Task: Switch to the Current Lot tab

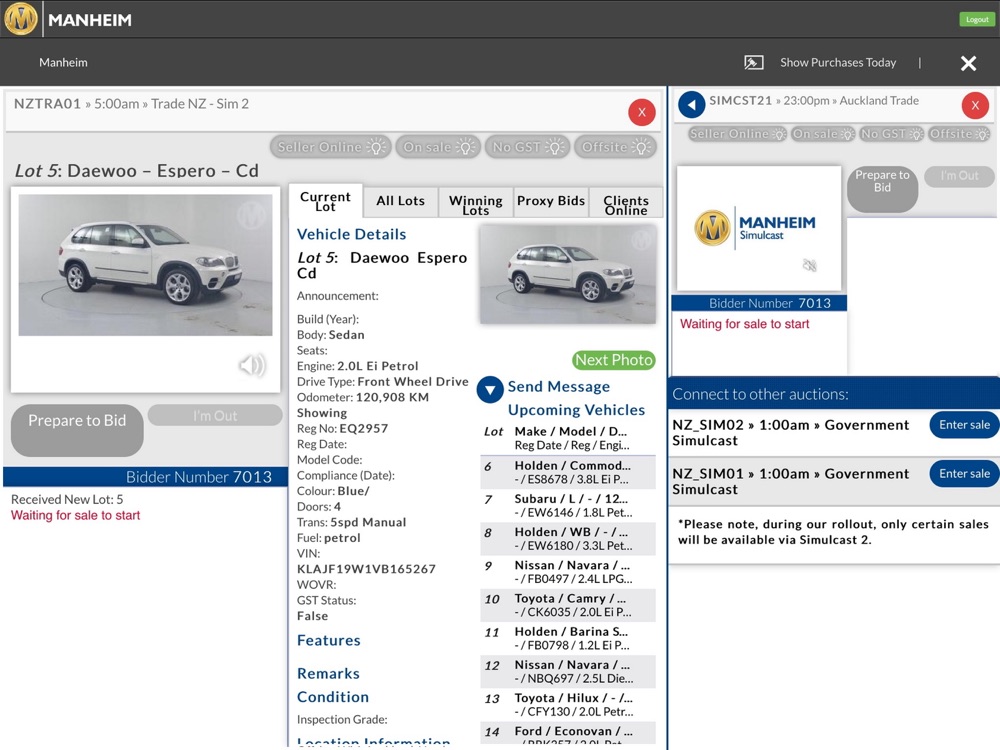Action: (325, 201)
